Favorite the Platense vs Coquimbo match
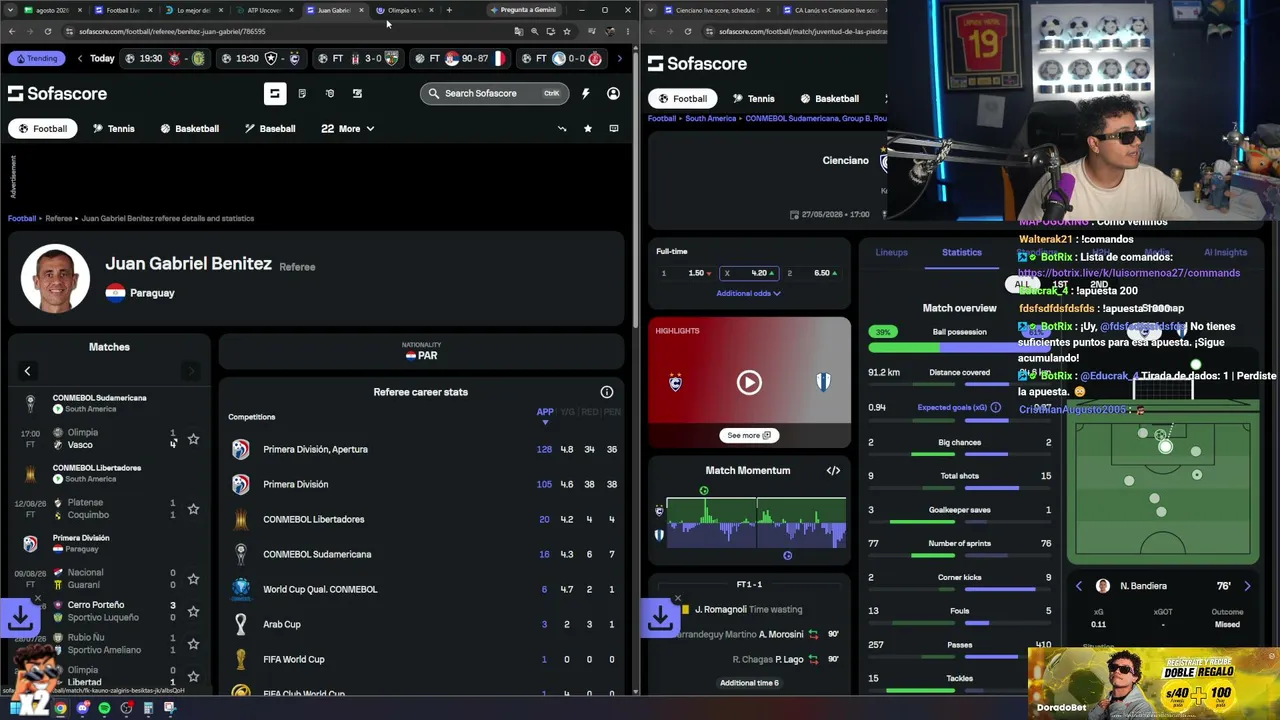The width and height of the screenshot is (1280, 720). pyautogui.click(x=193, y=509)
